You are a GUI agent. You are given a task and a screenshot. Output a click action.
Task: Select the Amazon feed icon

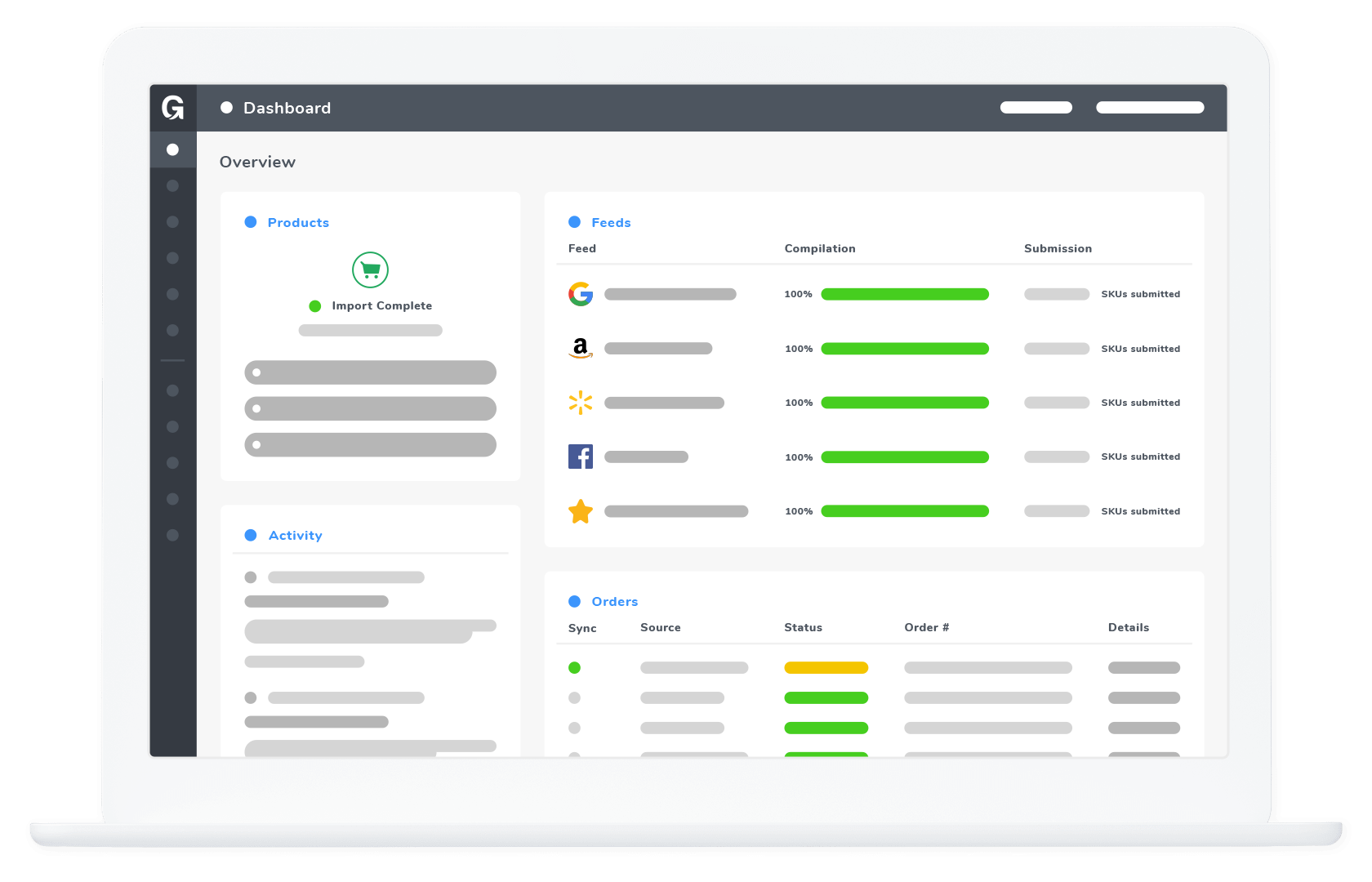581,348
